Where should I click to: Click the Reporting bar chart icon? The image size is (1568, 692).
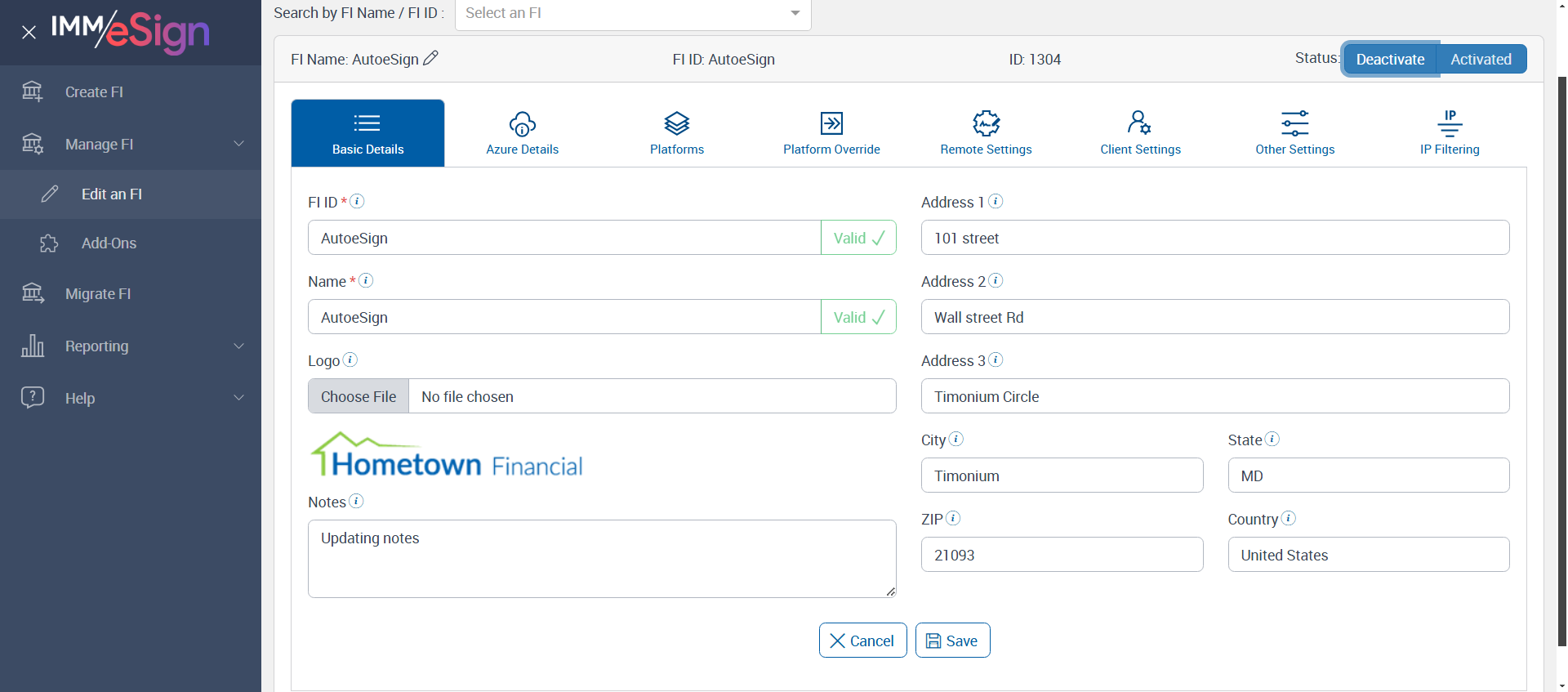coord(33,346)
